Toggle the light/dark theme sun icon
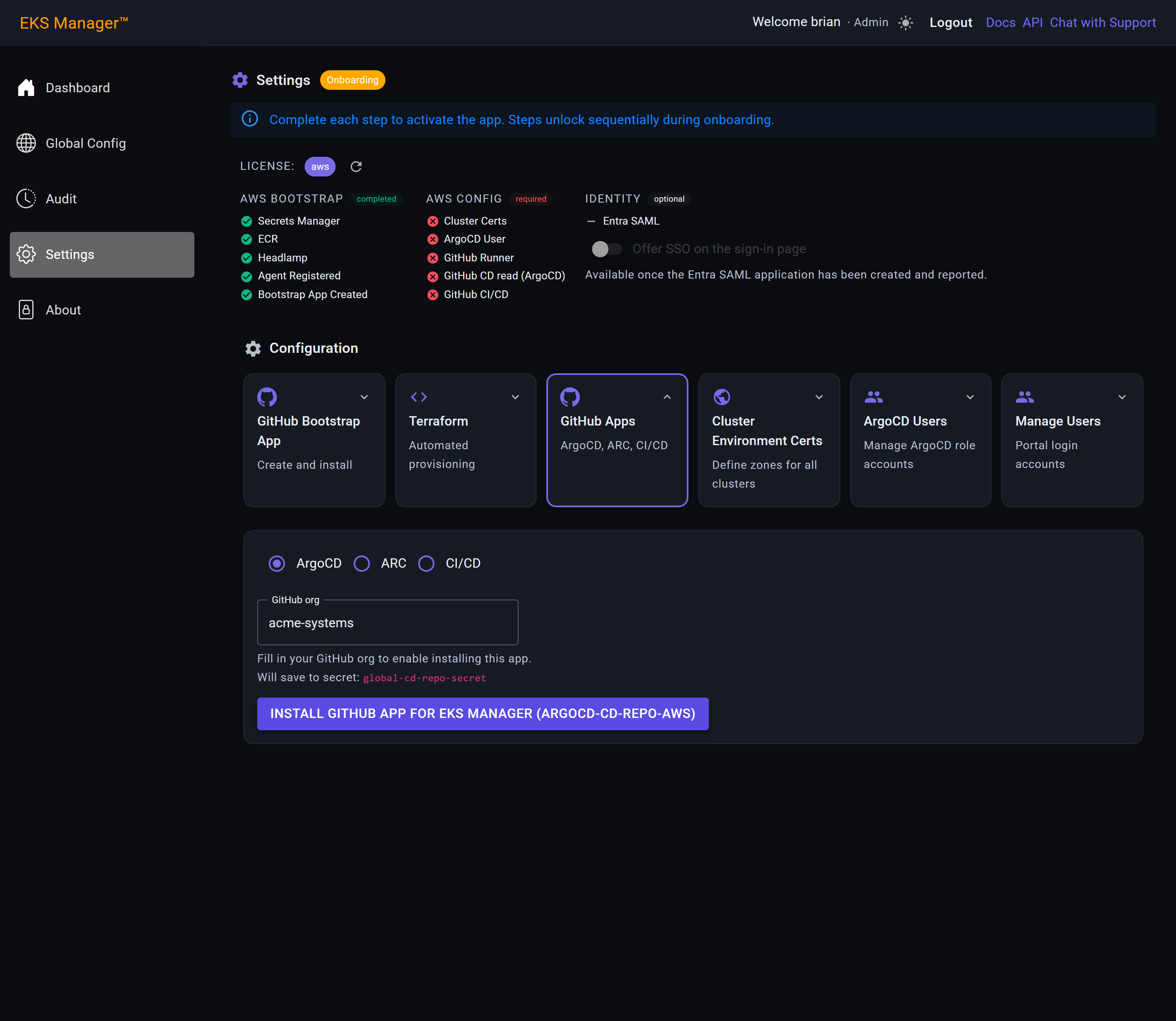The height and width of the screenshot is (1021, 1176). coord(905,23)
